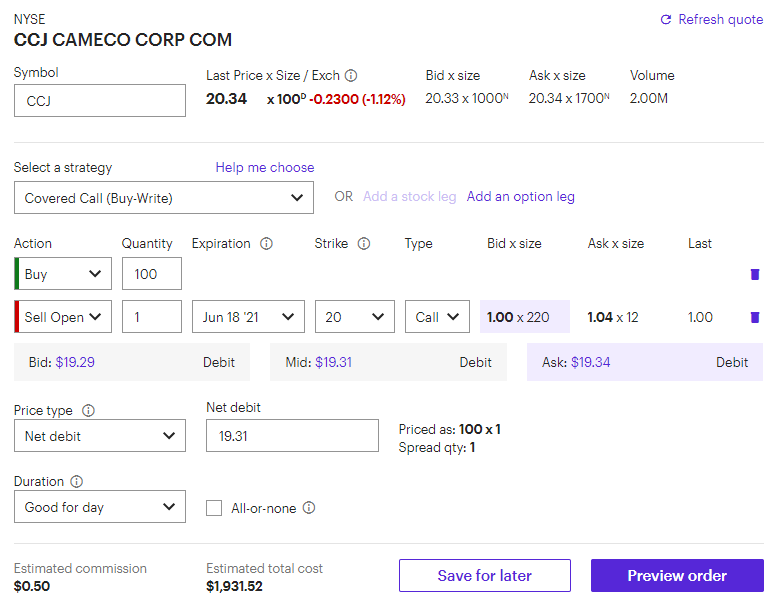776x605 pixels.
Task: Click the All-or-none info icon
Action: pyautogui.click(x=309, y=508)
